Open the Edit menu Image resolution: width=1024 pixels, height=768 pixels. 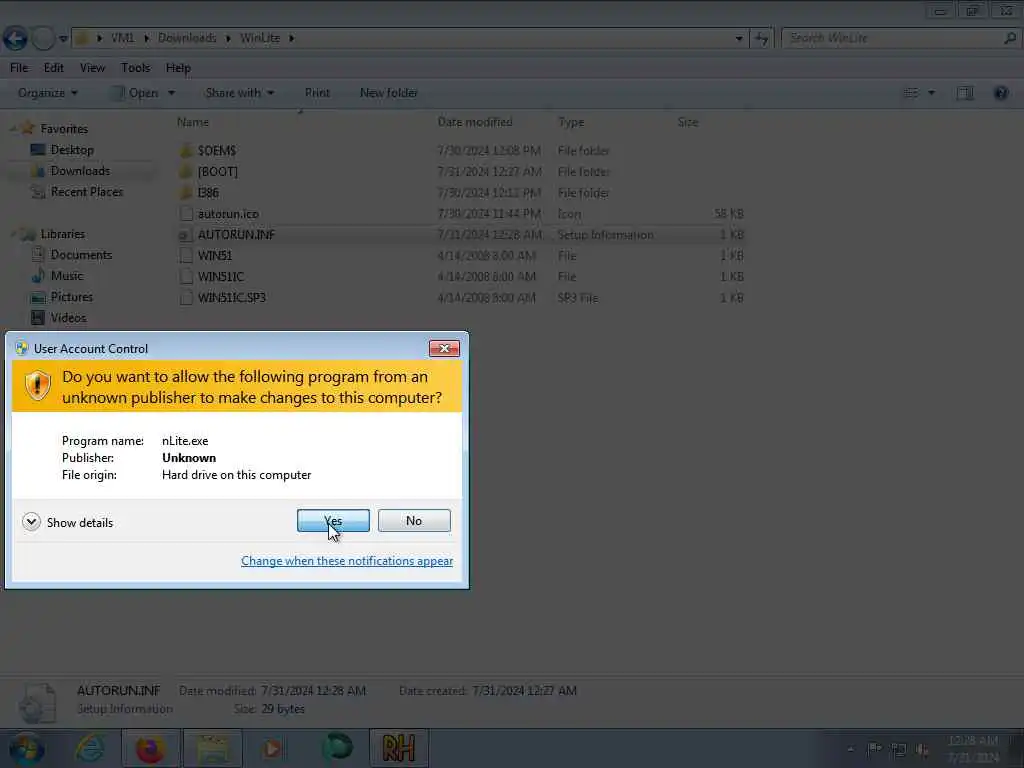[54, 68]
